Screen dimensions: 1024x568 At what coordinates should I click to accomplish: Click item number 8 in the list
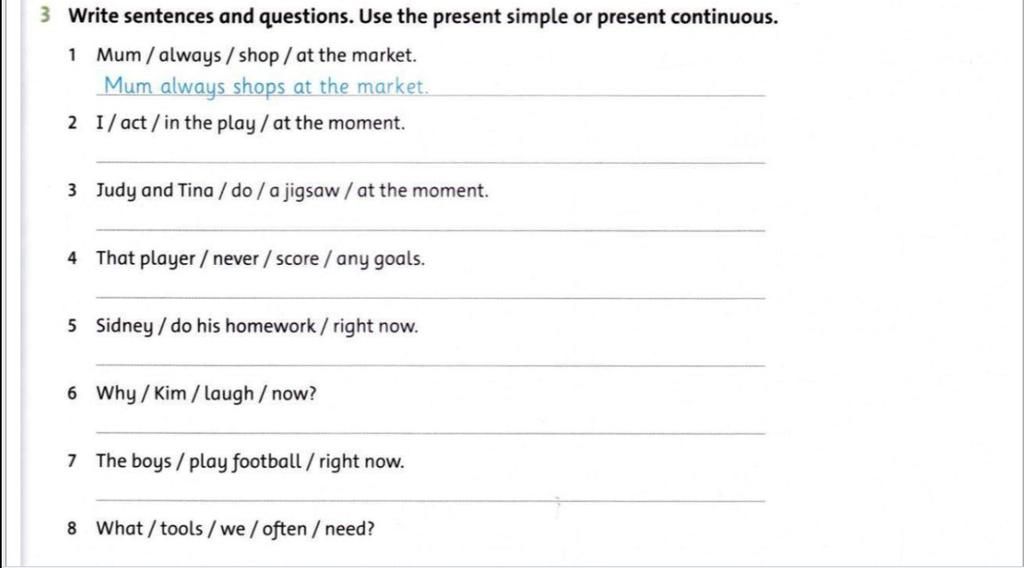coord(72,529)
